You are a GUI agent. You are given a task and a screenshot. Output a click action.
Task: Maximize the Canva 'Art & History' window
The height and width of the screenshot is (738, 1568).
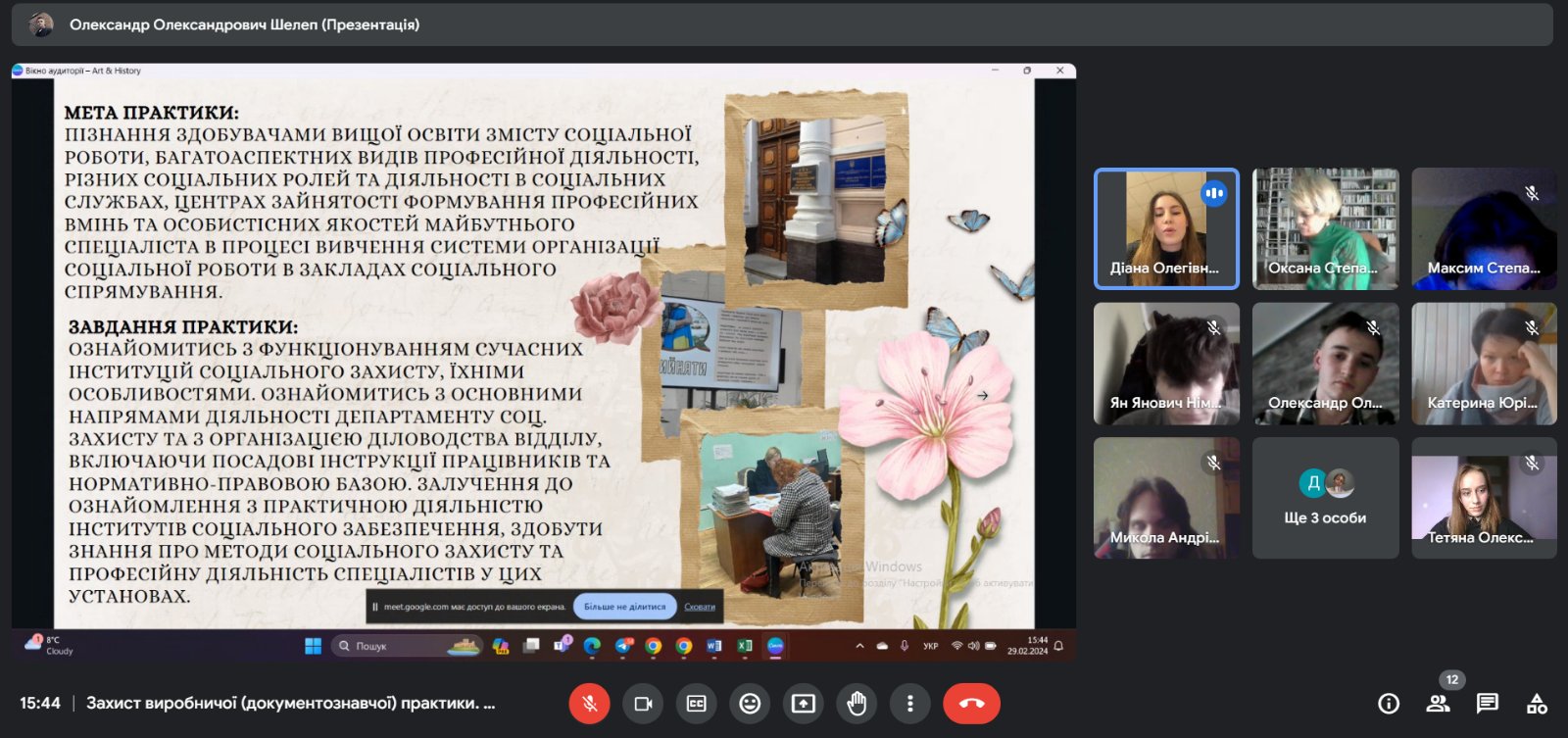click(x=1027, y=71)
